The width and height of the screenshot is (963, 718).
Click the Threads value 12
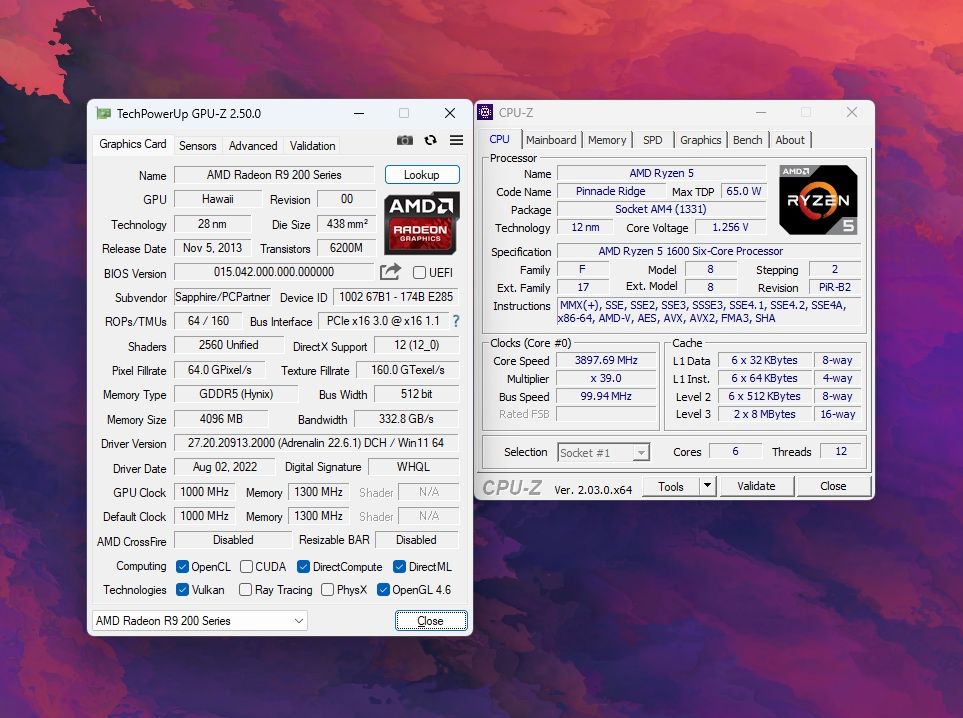coord(840,451)
